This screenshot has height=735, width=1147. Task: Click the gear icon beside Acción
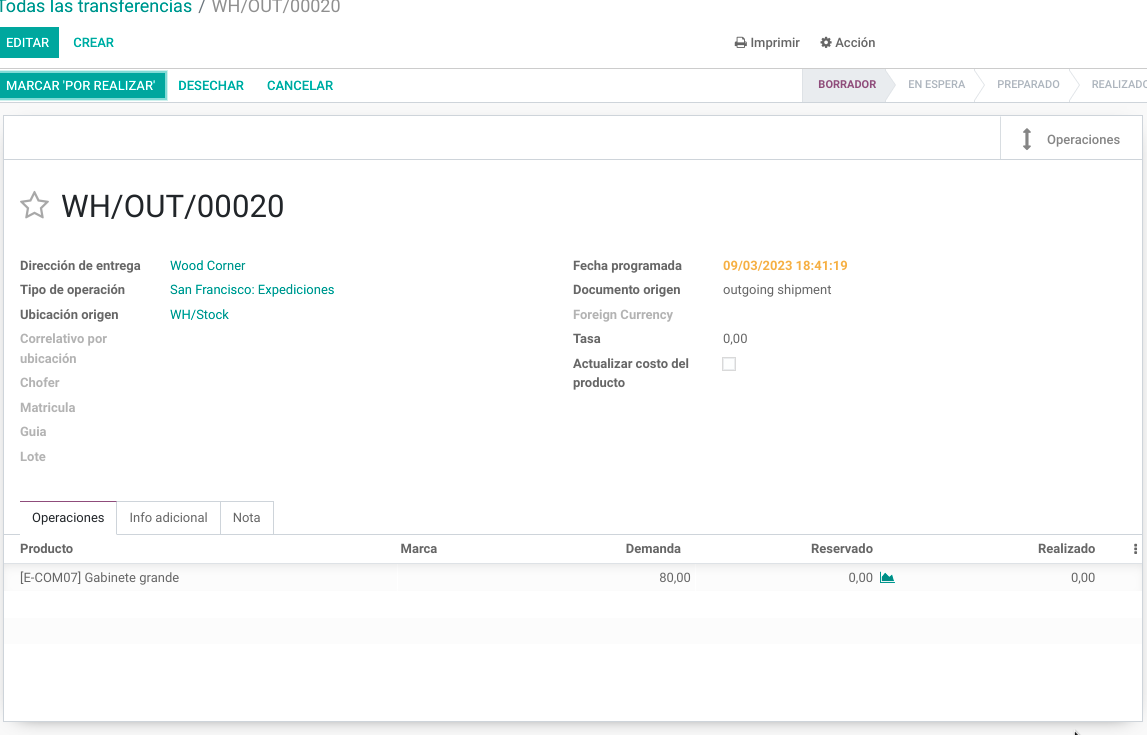pos(825,42)
